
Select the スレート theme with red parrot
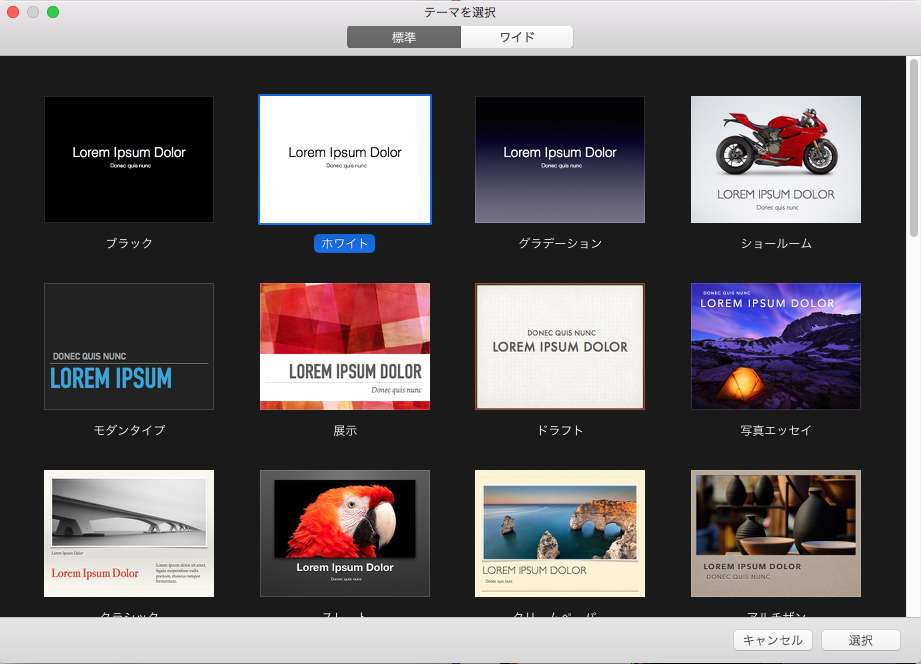coord(345,533)
